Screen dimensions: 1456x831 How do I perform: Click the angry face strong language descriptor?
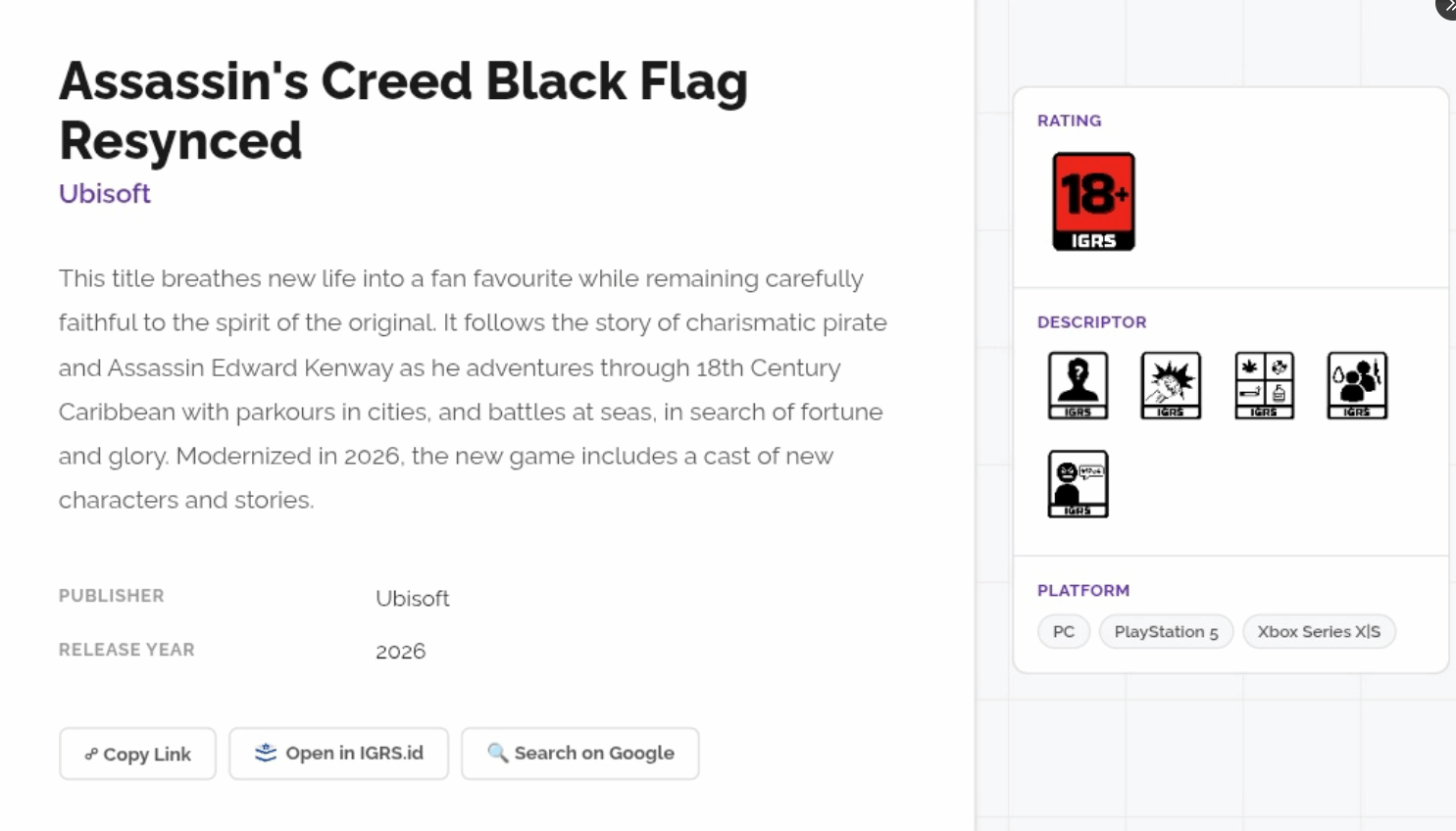[1078, 484]
